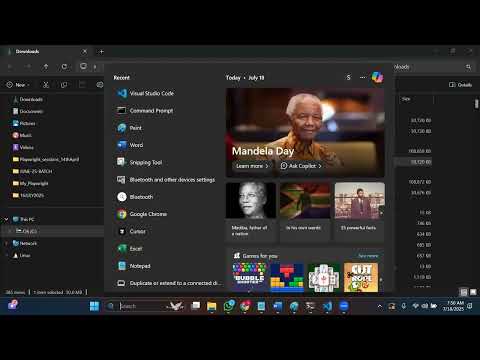The height and width of the screenshot is (360, 480).
Task: Select OS (C:) drive in navigation pane
Action: pos(52,231)
